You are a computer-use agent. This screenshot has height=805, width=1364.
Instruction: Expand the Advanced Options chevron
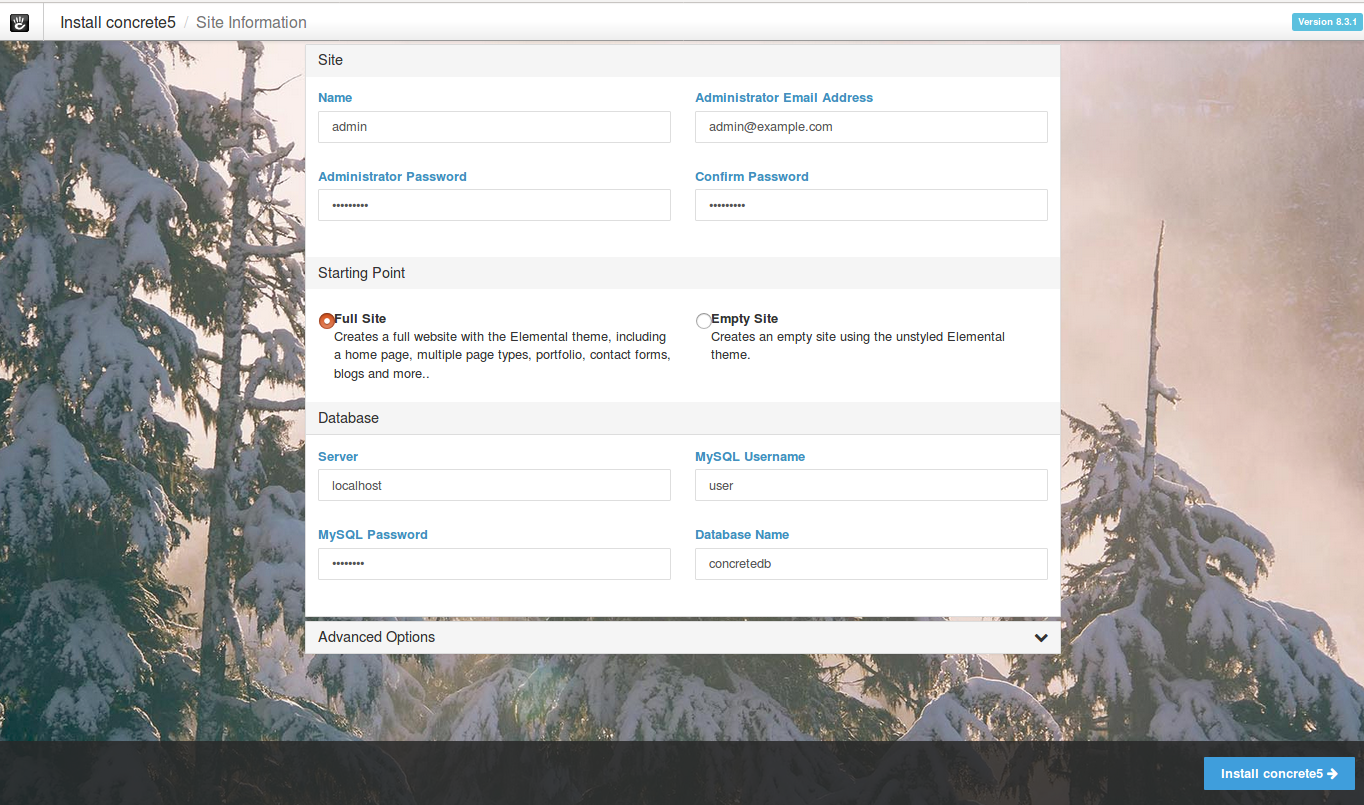pyautogui.click(x=1041, y=638)
